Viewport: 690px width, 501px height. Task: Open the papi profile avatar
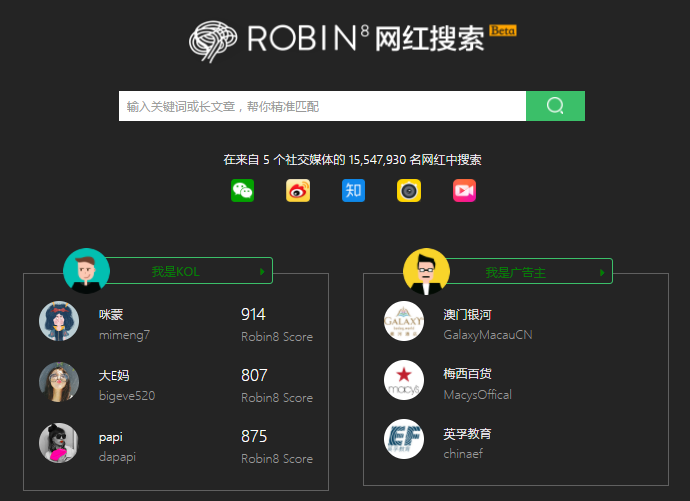[59, 443]
